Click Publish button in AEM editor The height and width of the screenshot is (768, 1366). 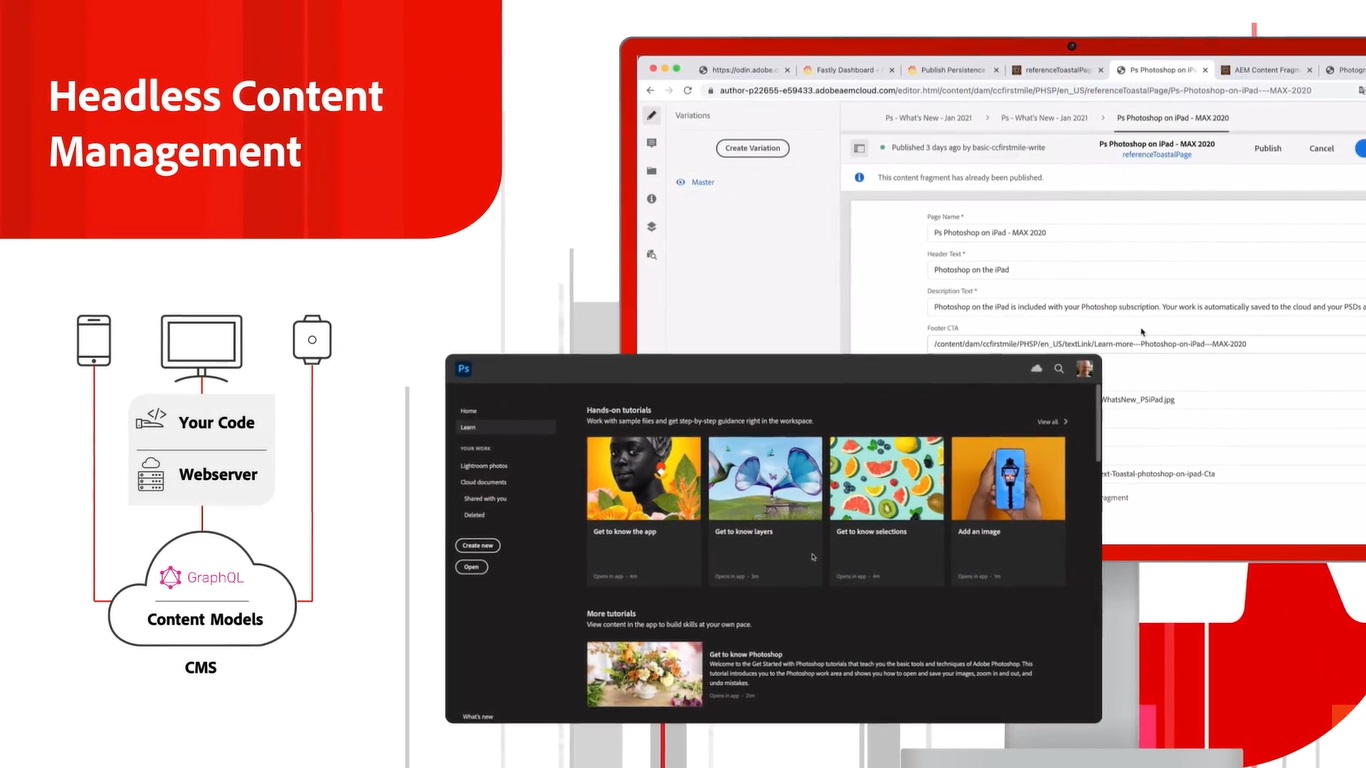pyautogui.click(x=1268, y=148)
